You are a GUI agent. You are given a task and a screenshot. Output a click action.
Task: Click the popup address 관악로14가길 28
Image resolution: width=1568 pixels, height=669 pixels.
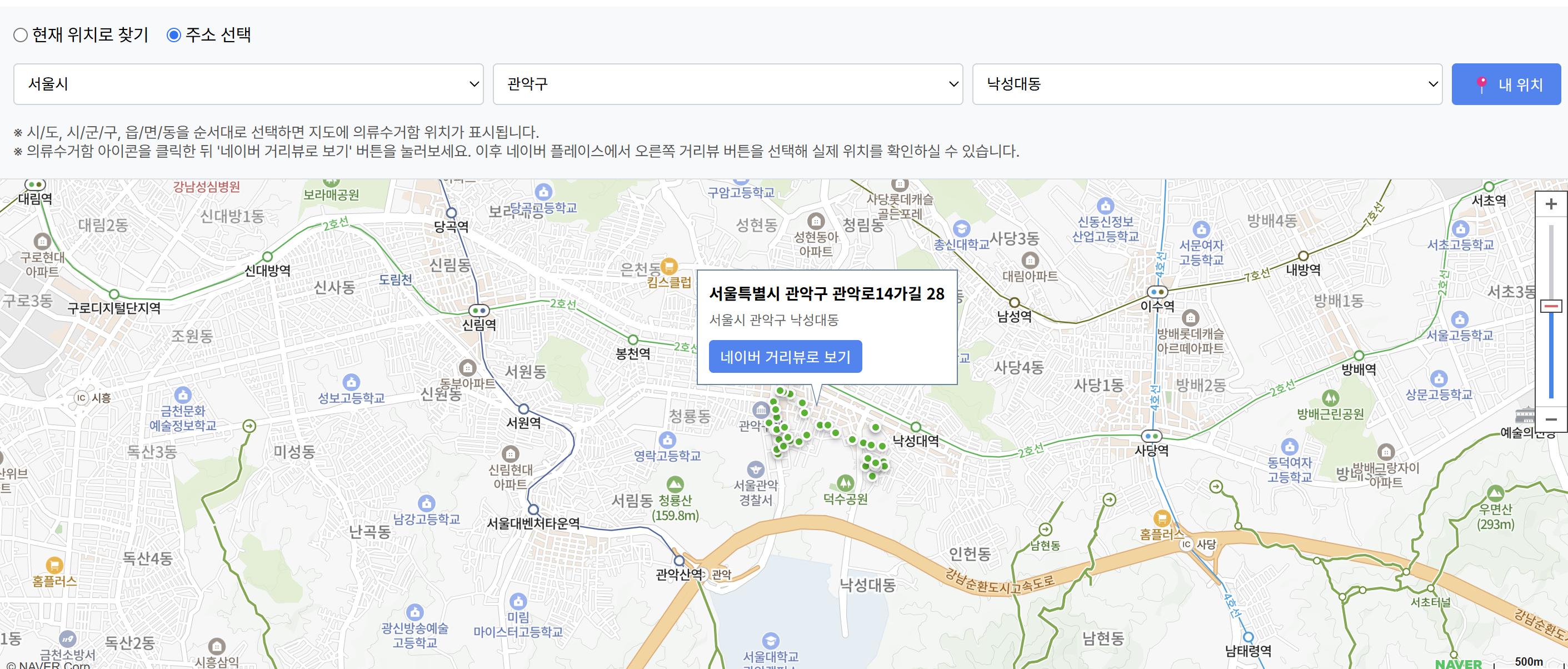click(x=888, y=294)
